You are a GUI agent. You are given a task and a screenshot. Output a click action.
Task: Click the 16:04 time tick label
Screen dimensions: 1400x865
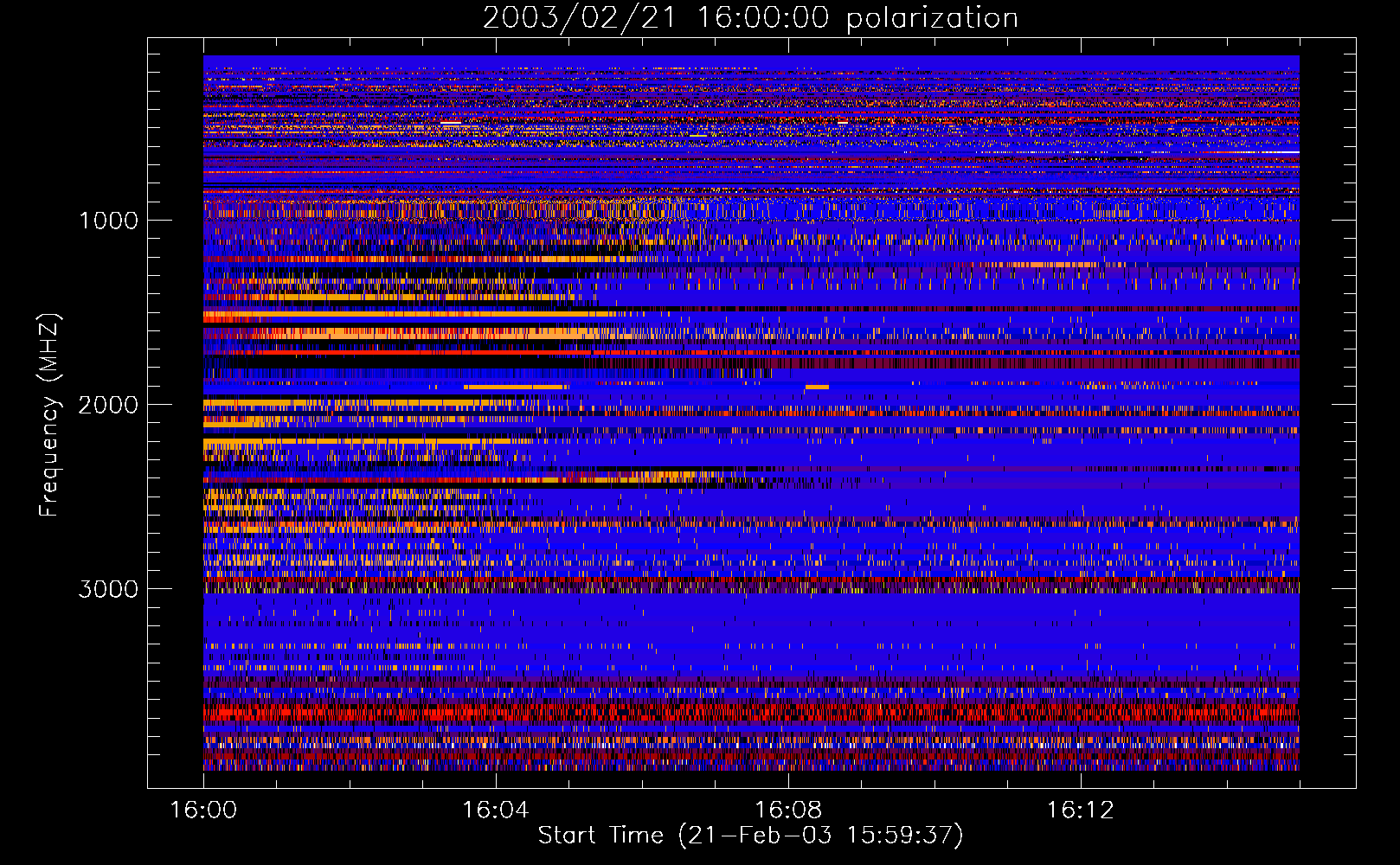click(x=496, y=811)
